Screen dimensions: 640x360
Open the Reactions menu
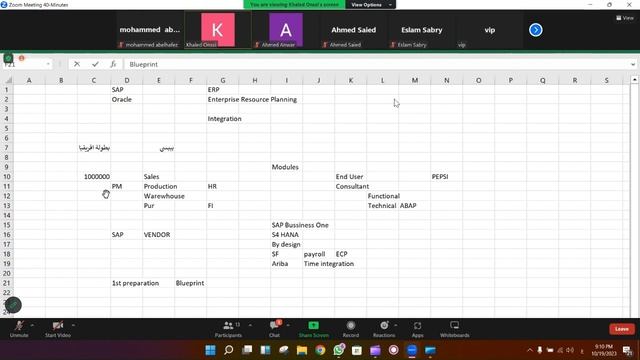coord(384,329)
